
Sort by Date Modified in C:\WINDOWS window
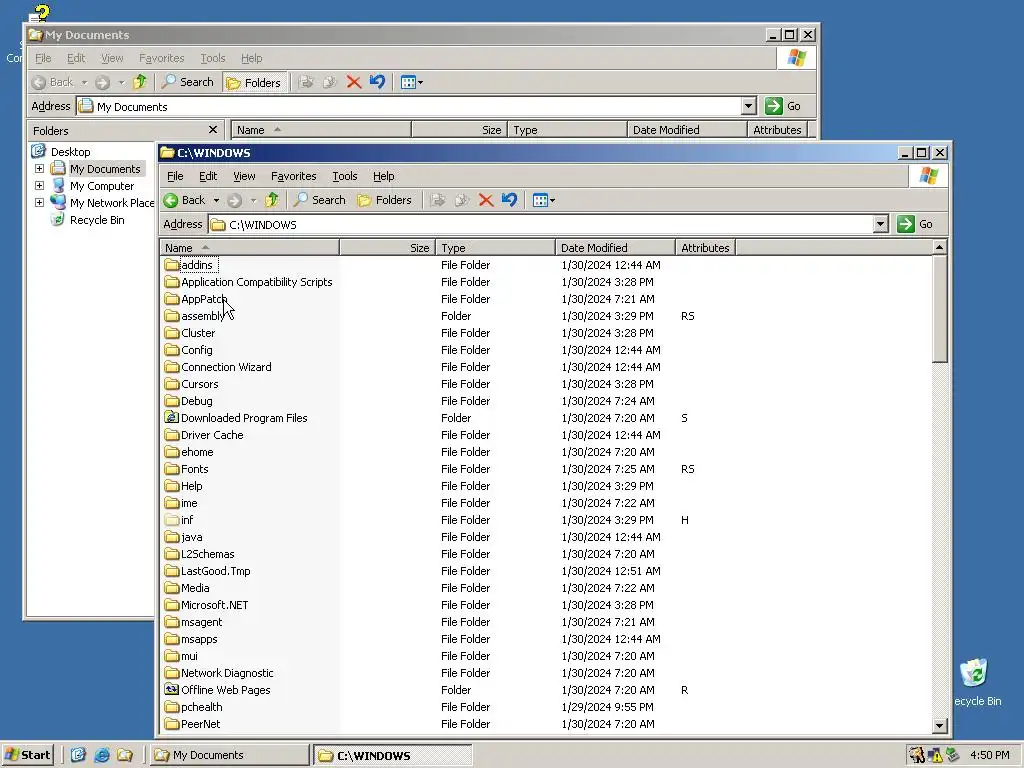pos(615,248)
